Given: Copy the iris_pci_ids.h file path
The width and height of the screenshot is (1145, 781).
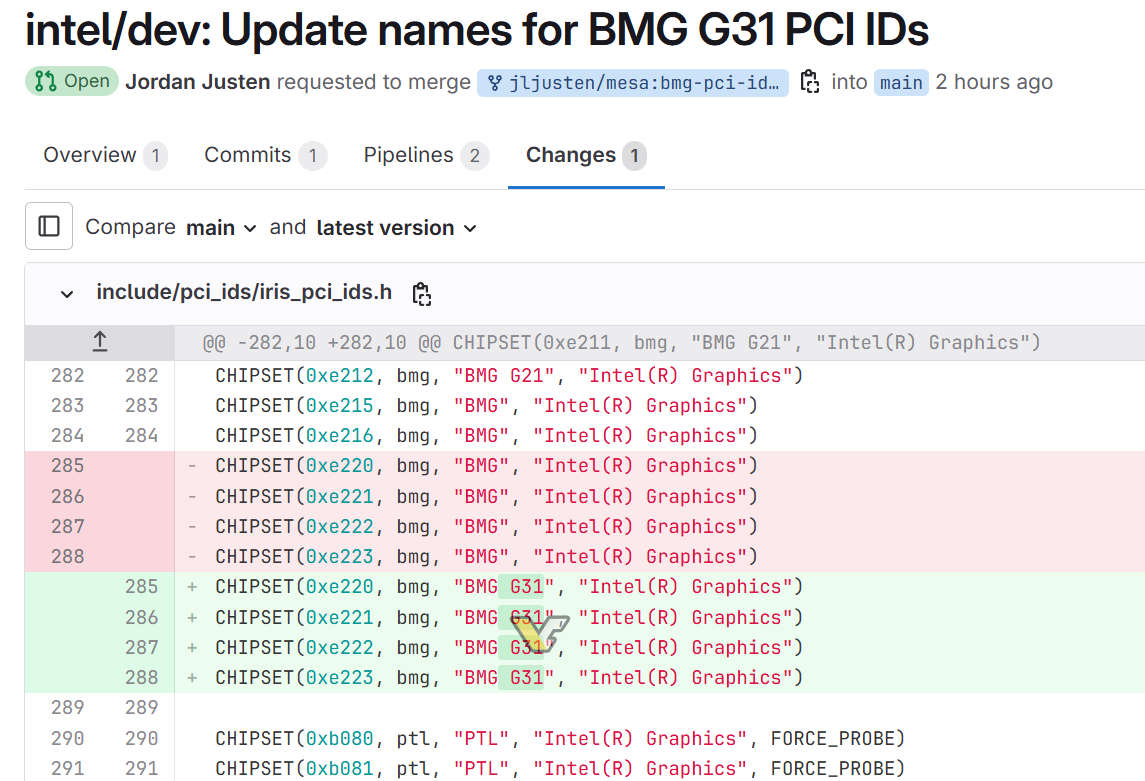Looking at the screenshot, I should point(421,294).
